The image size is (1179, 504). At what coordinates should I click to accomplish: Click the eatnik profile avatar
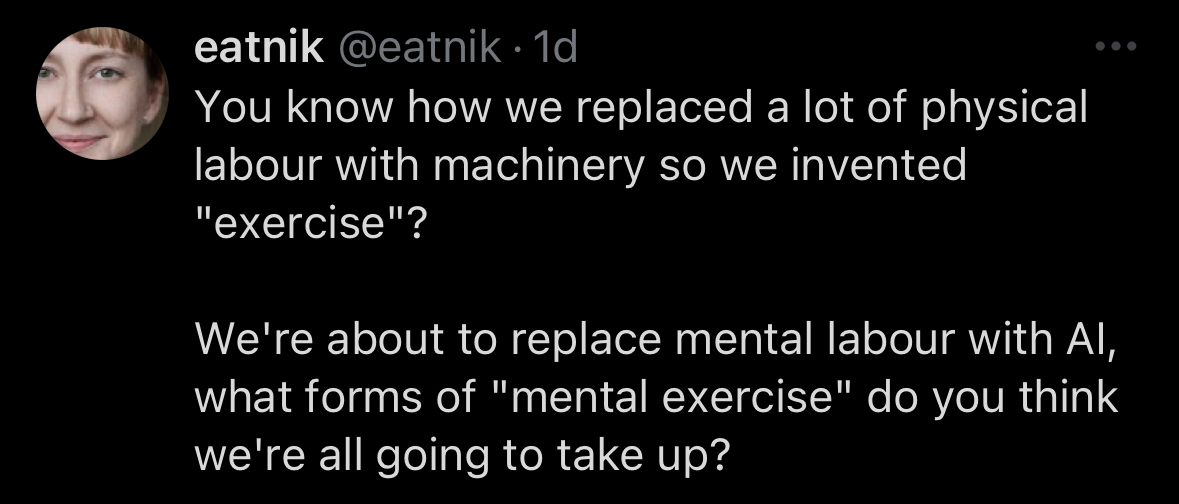102,93
